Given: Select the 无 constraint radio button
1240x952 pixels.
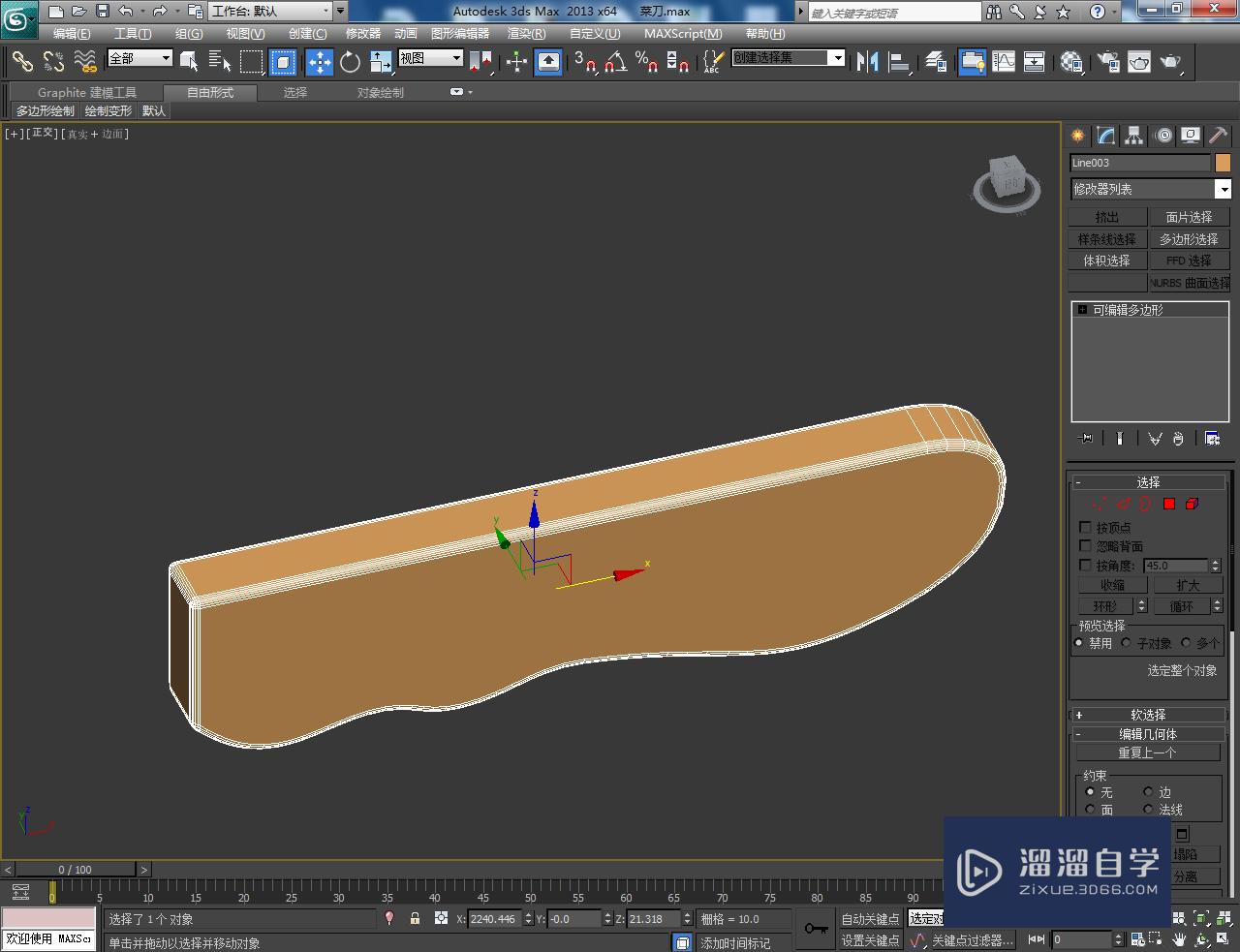Looking at the screenshot, I should pyautogui.click(x=1090, y=791).
